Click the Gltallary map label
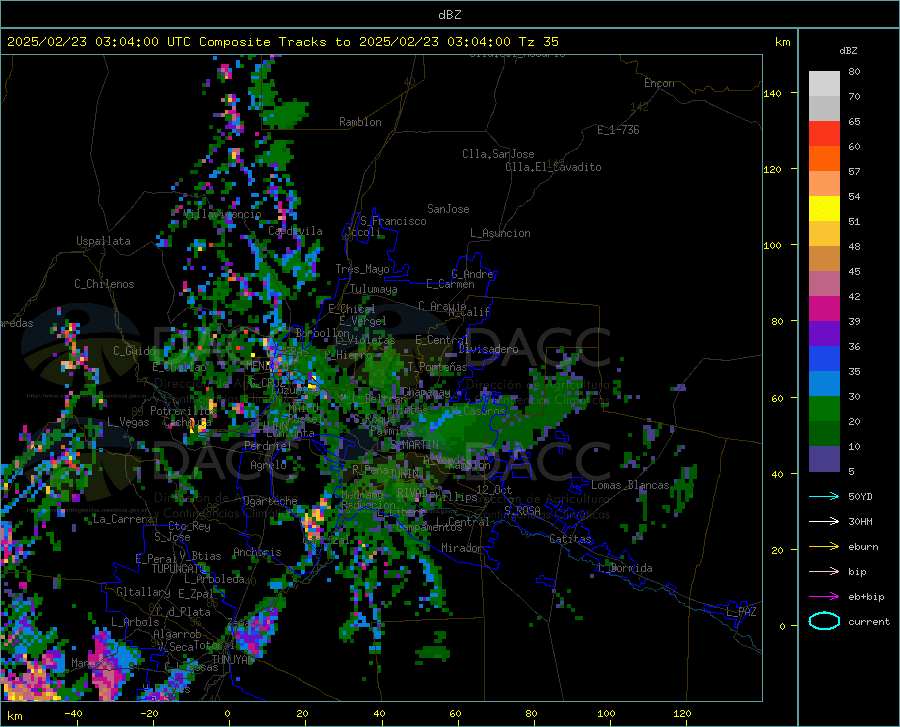 143,592
